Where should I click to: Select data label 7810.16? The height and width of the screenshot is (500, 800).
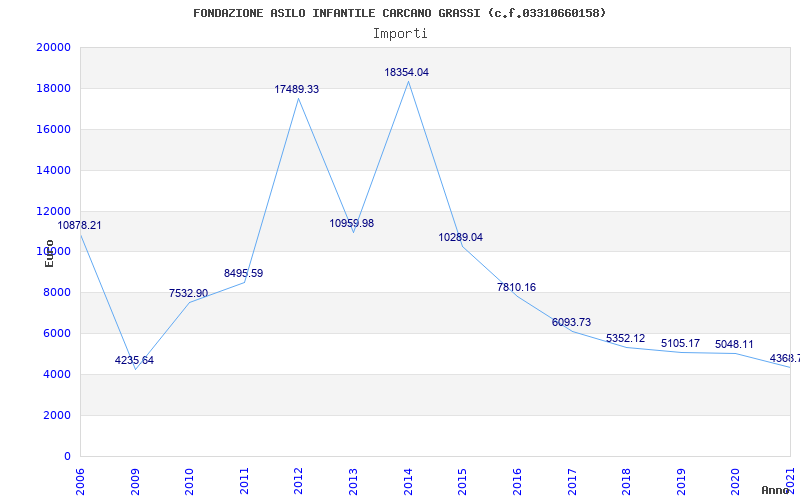coord(516,287)
